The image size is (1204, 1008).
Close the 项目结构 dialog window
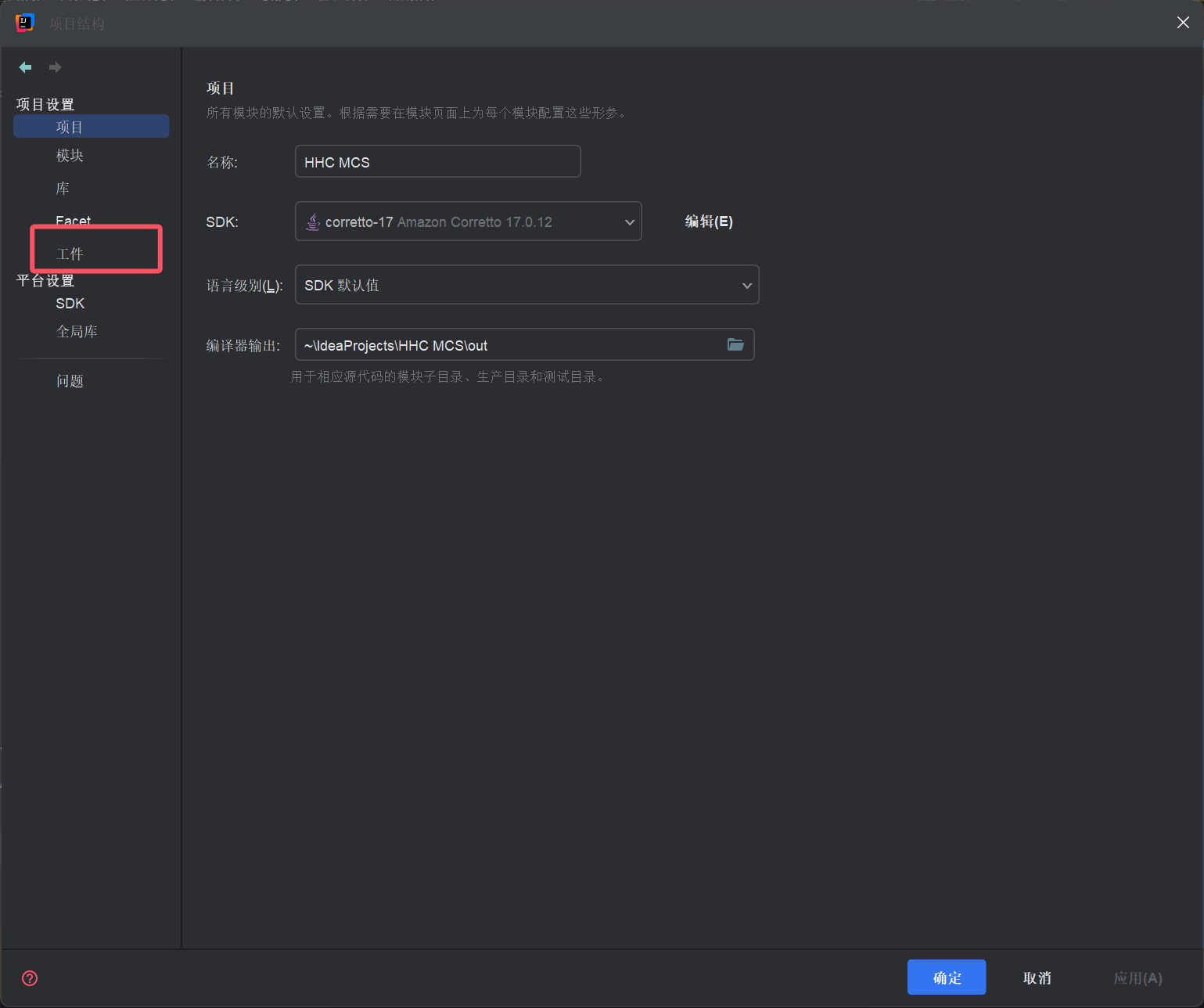pos(1183,23)
